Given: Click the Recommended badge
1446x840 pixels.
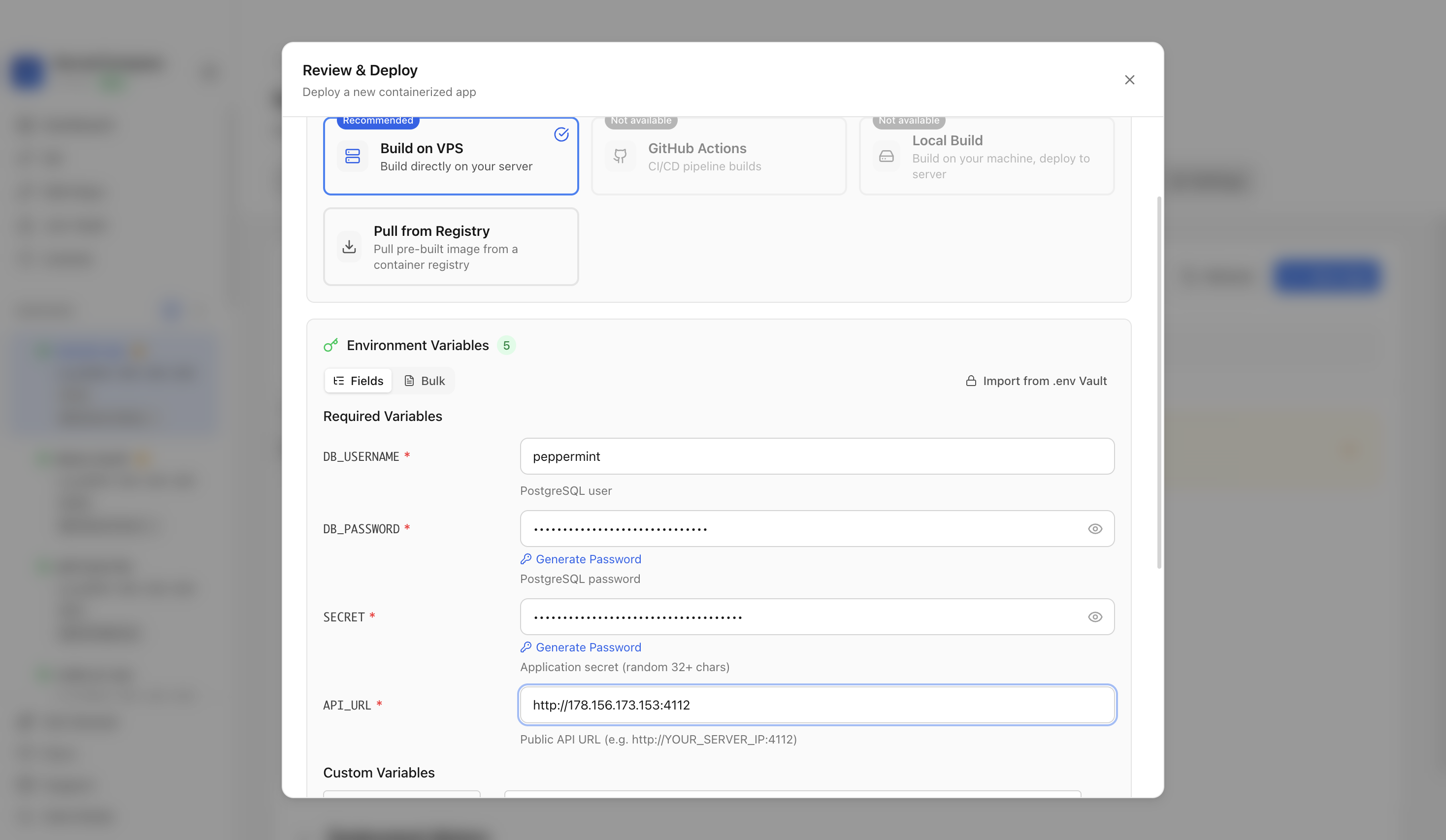Looking at the screenshot, I should point(378,121).
